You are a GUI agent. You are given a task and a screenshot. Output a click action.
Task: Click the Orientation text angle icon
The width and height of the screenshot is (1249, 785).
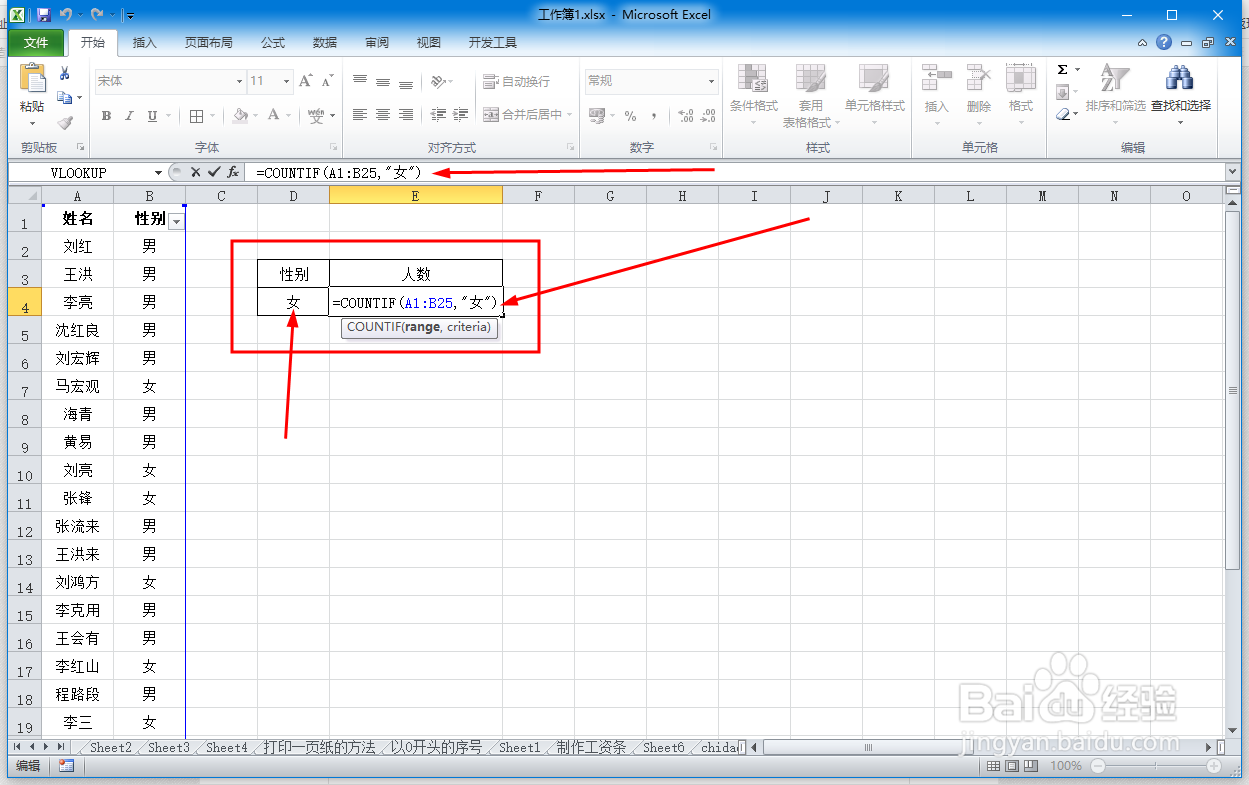[438, 81]
